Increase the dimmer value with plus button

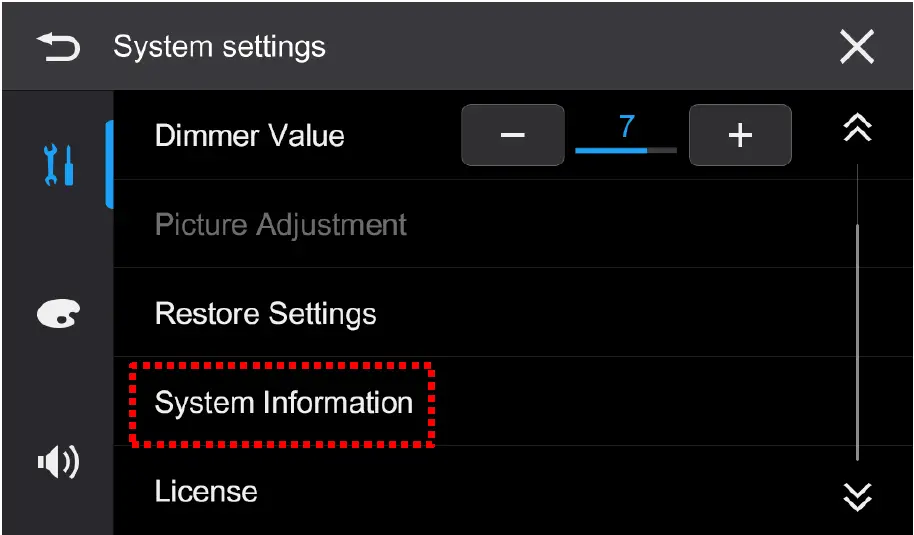[740, 135]
